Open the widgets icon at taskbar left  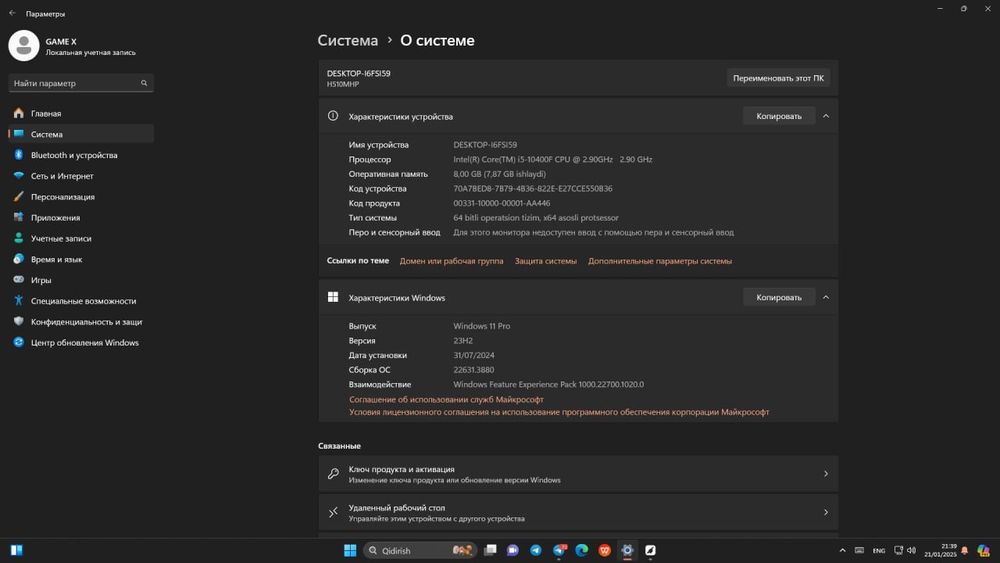[x=17, y=550]
